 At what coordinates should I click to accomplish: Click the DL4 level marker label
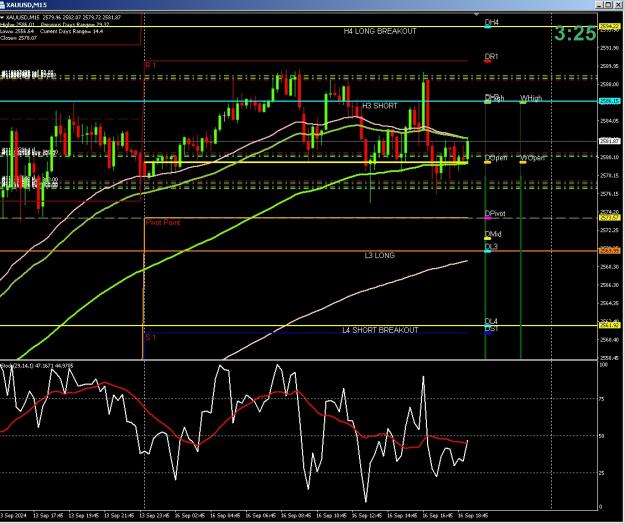click(x=491, y=321)
